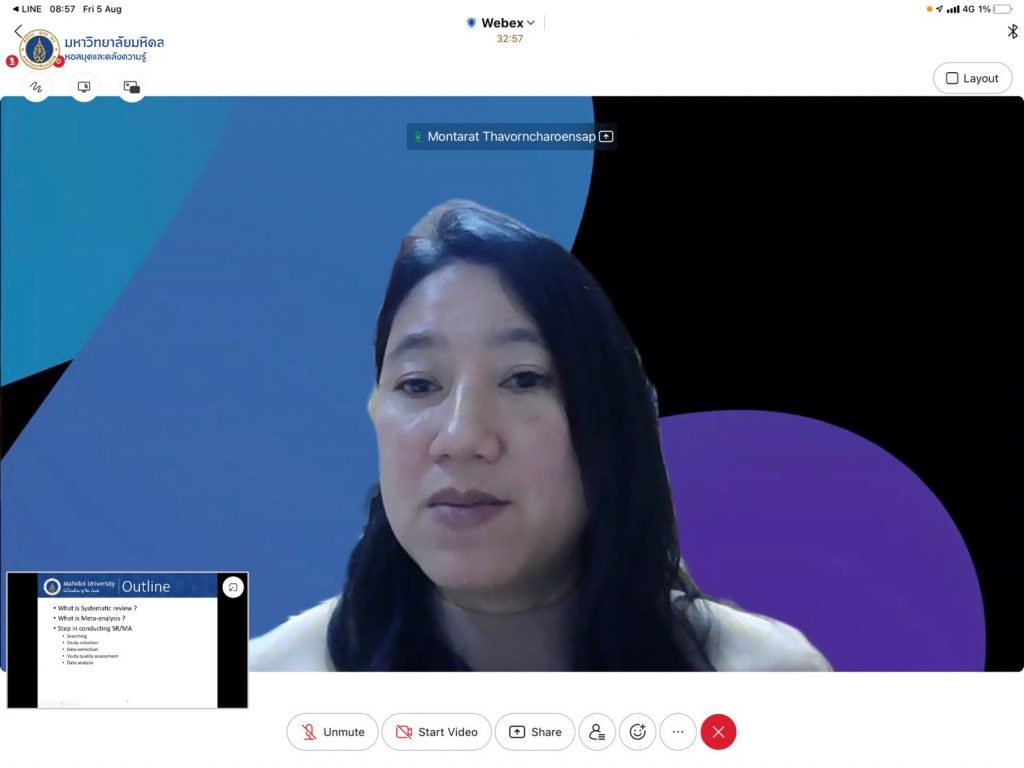Start the video camera
Viewport: 1024px width, 768px height.
click(436, 732)
